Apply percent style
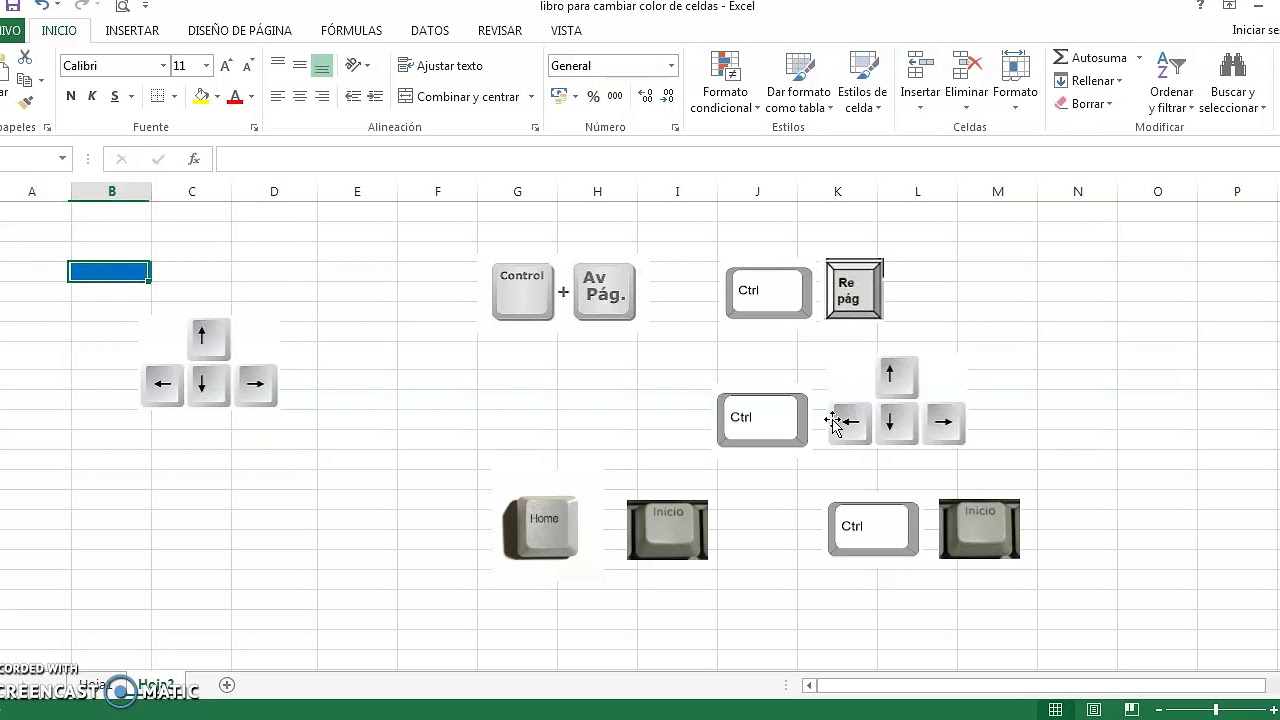This screenshot has height=720, width=1280. (x=593, y=96)
